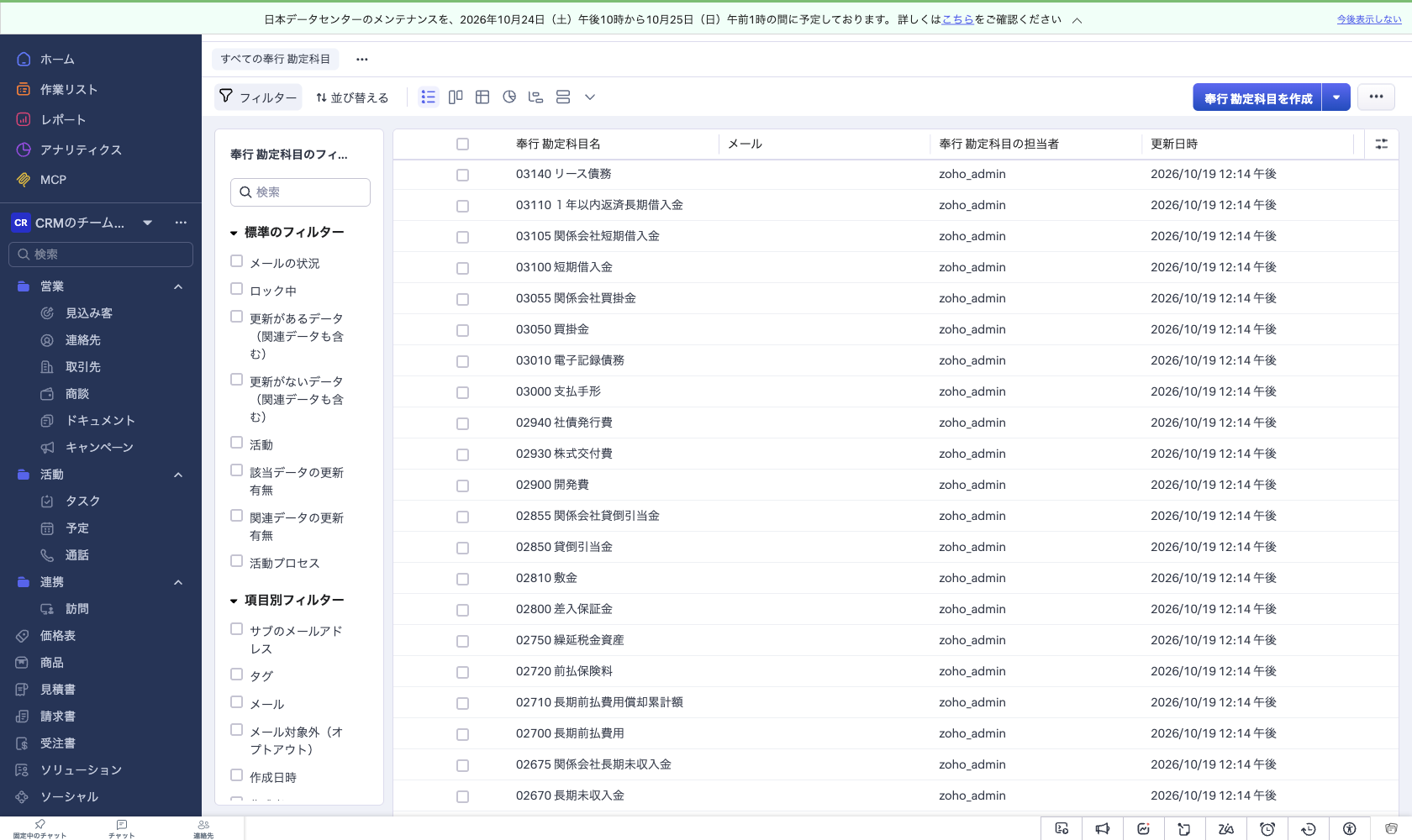Open ソーシャル in sidebar
Screen dimensions: 1412x840
coord(69,797)
